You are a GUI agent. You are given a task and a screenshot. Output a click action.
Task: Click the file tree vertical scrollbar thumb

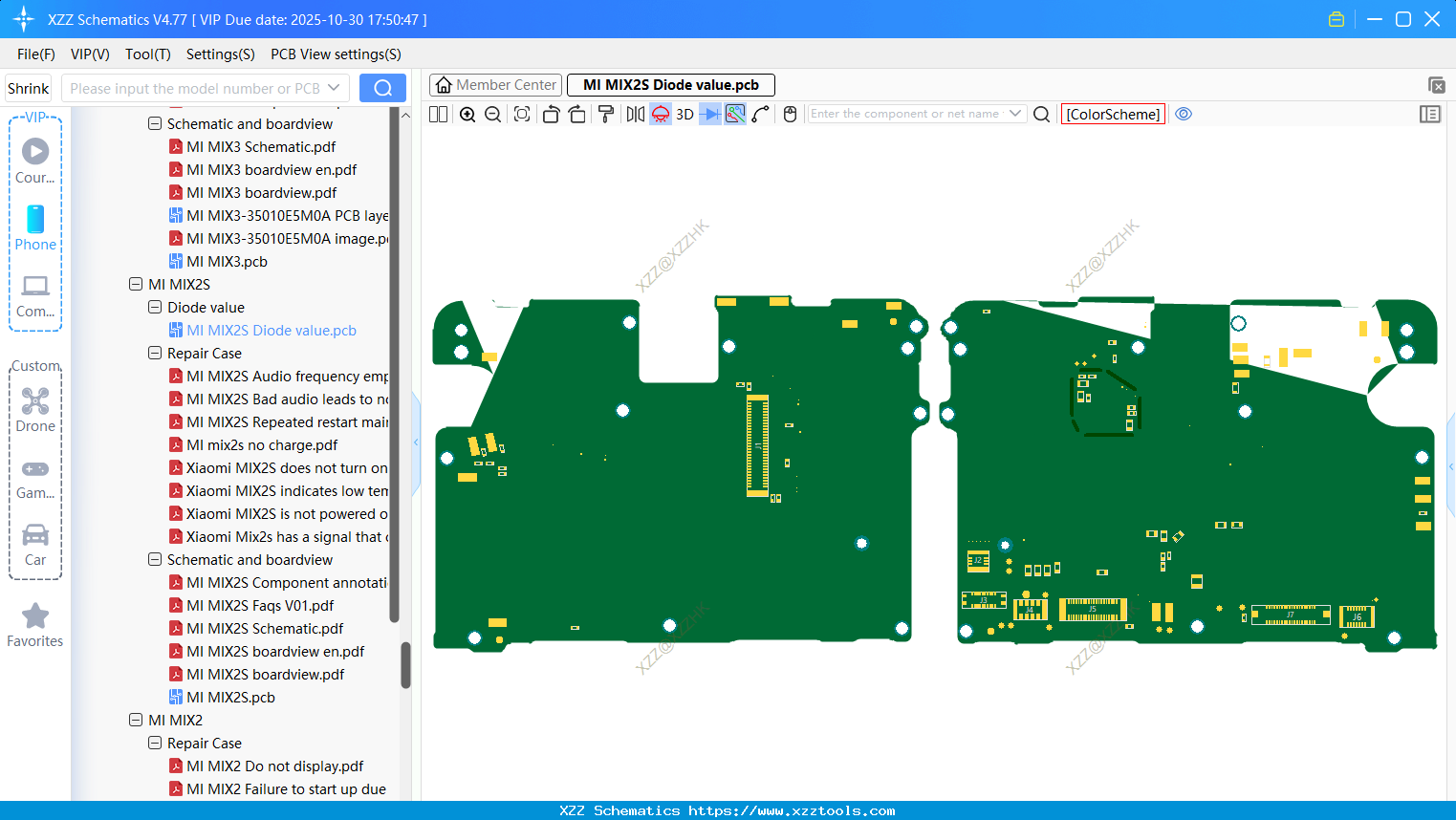pos(405,665)
